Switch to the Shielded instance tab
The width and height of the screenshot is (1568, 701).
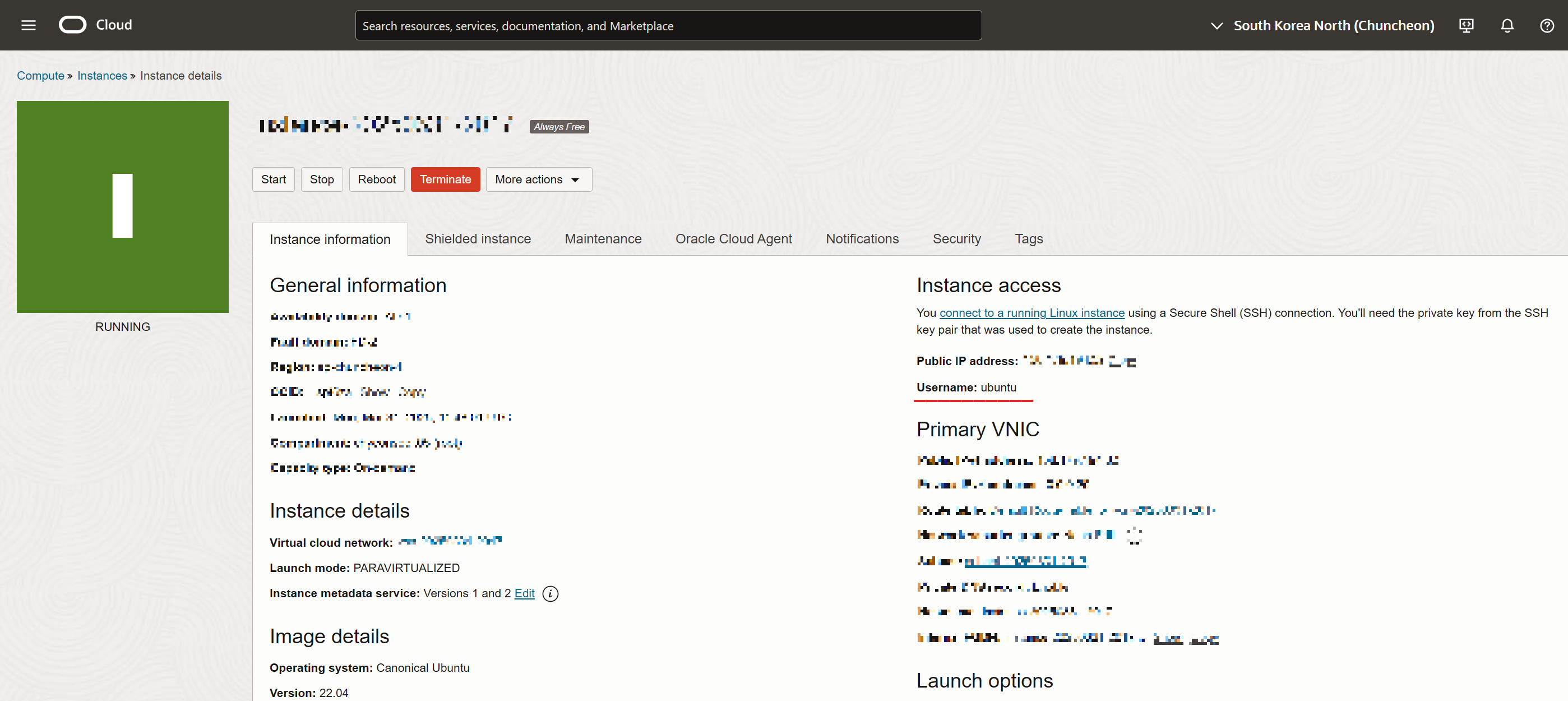[478, 239]
